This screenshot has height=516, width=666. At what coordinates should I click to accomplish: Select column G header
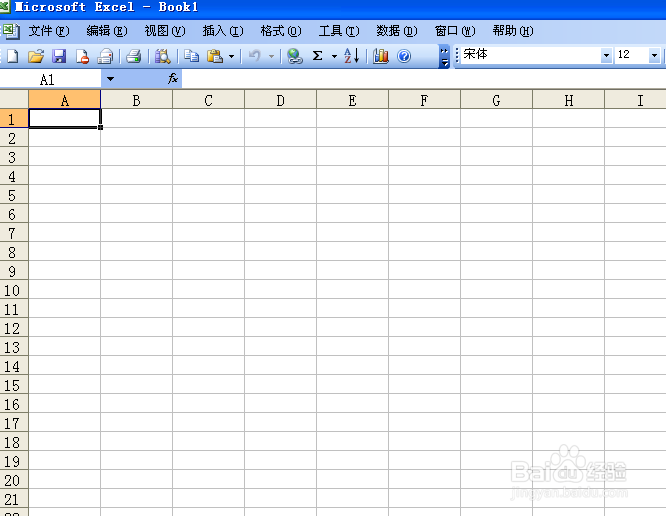point(496,100)
